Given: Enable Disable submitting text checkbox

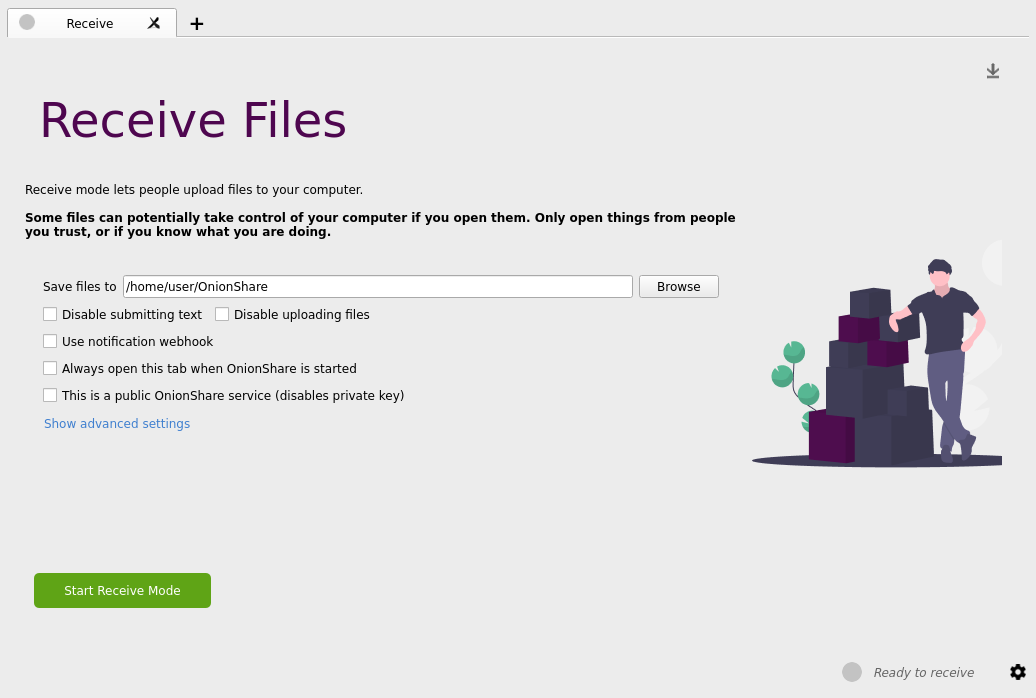Looking at the screenshot, I should 50,314.
